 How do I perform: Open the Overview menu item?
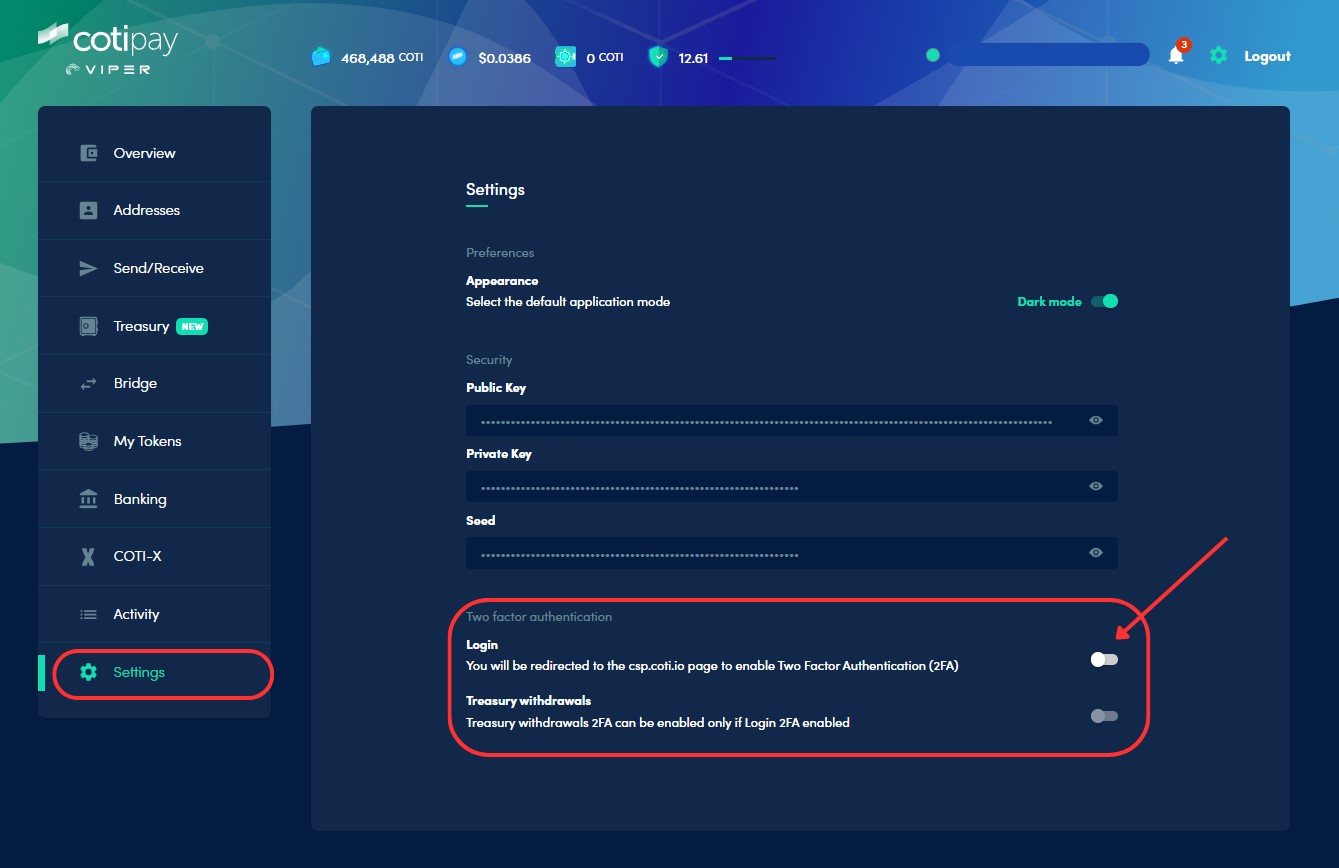point(155,153)
